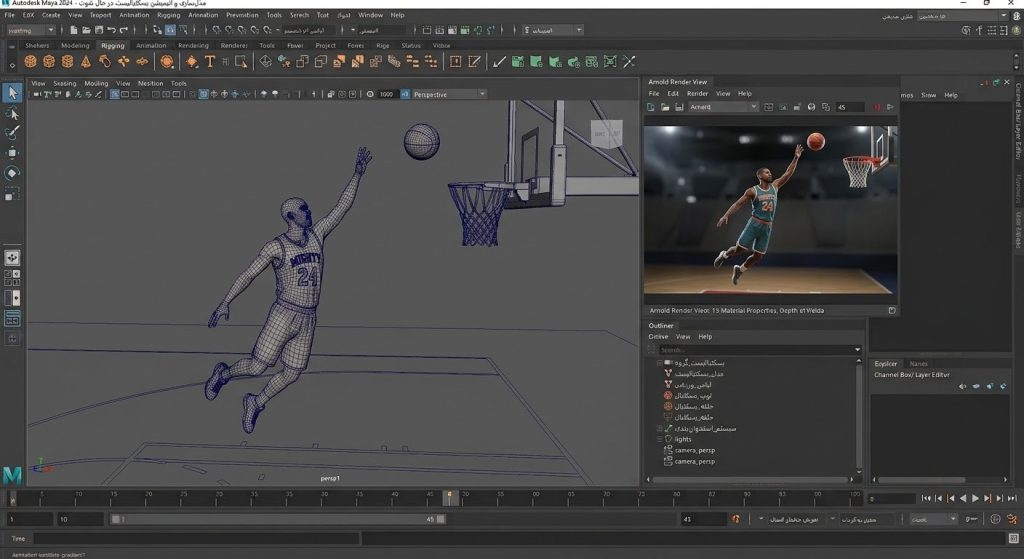Click the Go to start playback button

point(926,498)
